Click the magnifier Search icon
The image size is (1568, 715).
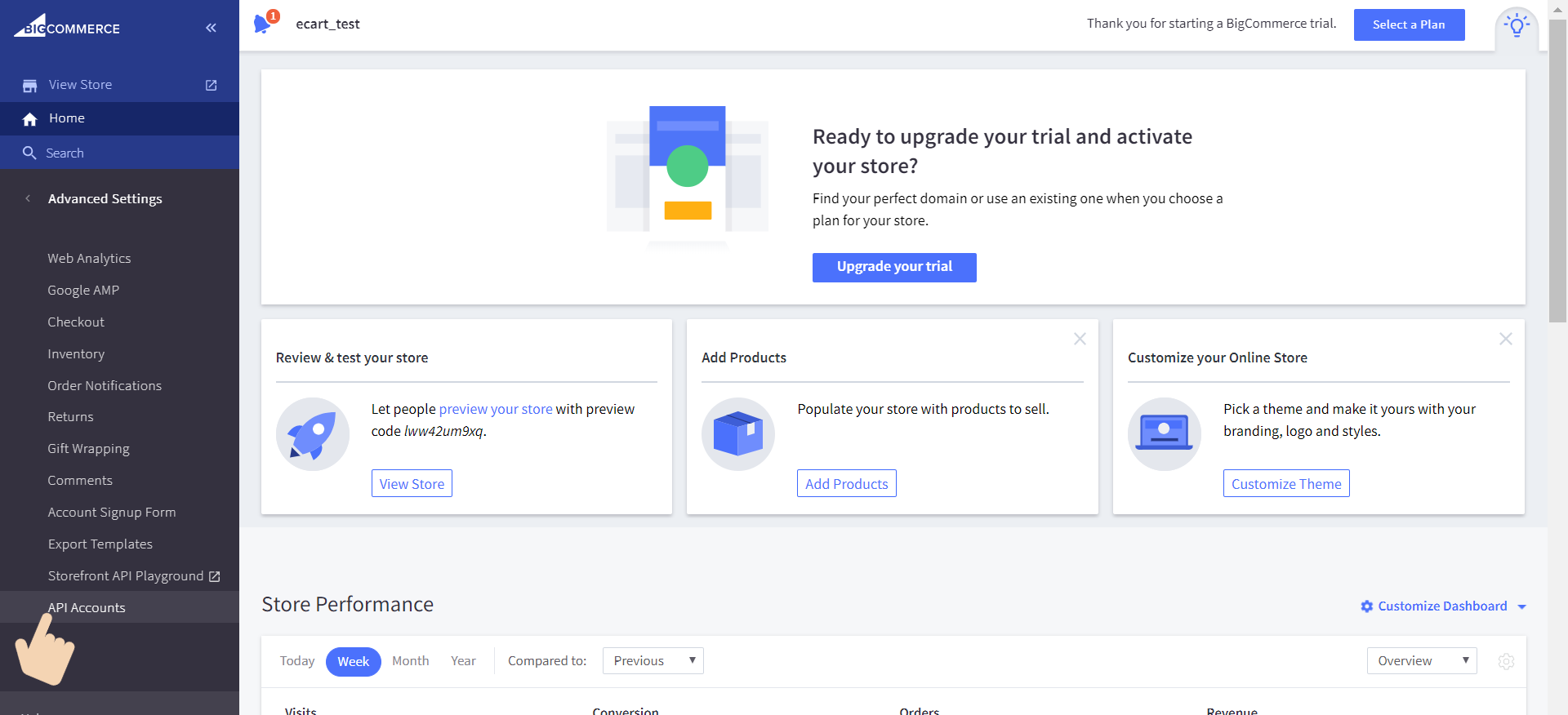(x=29, y=153)
